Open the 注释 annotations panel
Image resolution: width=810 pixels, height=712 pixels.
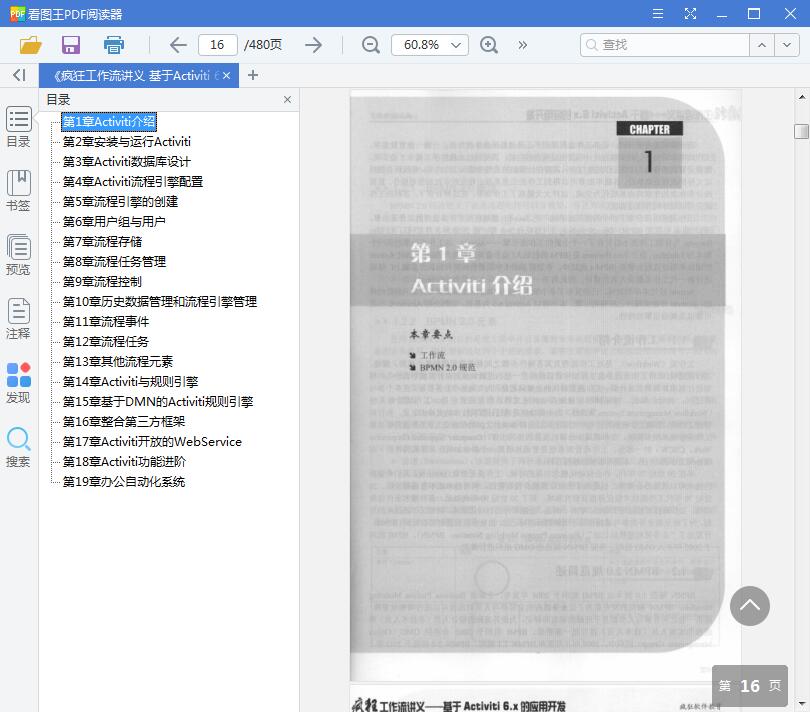(x=19, y=319)
